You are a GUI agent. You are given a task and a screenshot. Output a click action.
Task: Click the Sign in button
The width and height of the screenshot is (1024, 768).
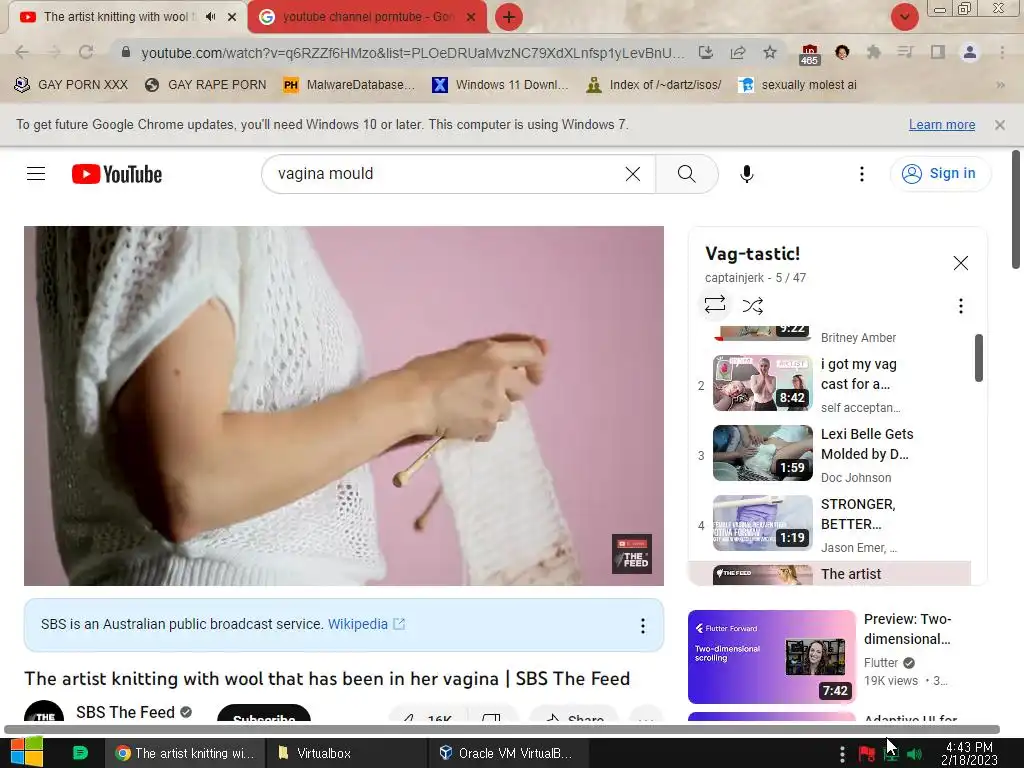pyautogui.click(x=940, y=174)
